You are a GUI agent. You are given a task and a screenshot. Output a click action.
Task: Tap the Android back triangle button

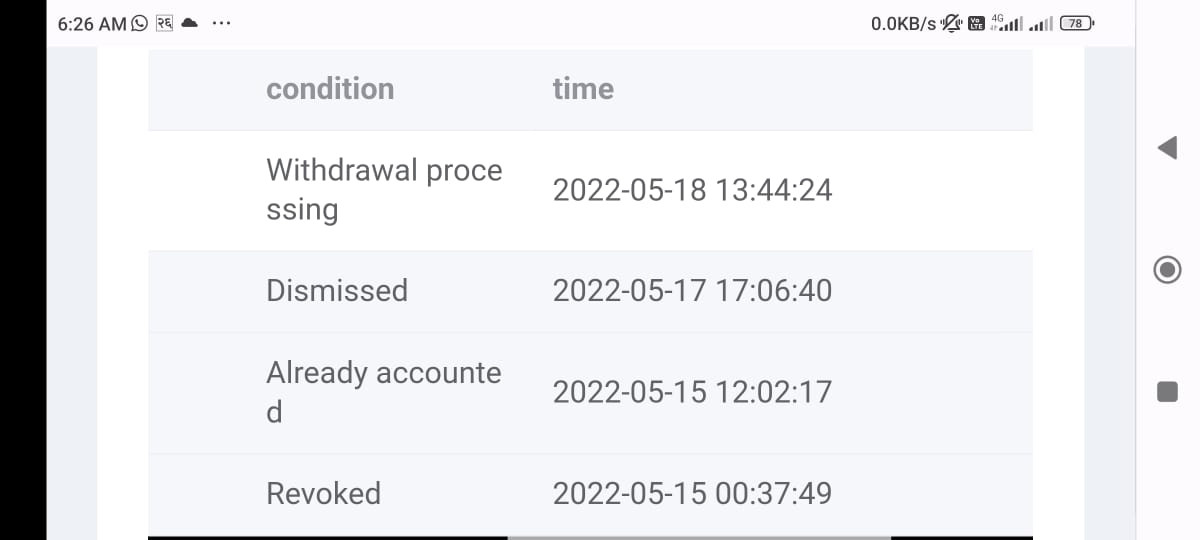(1167, 147)
